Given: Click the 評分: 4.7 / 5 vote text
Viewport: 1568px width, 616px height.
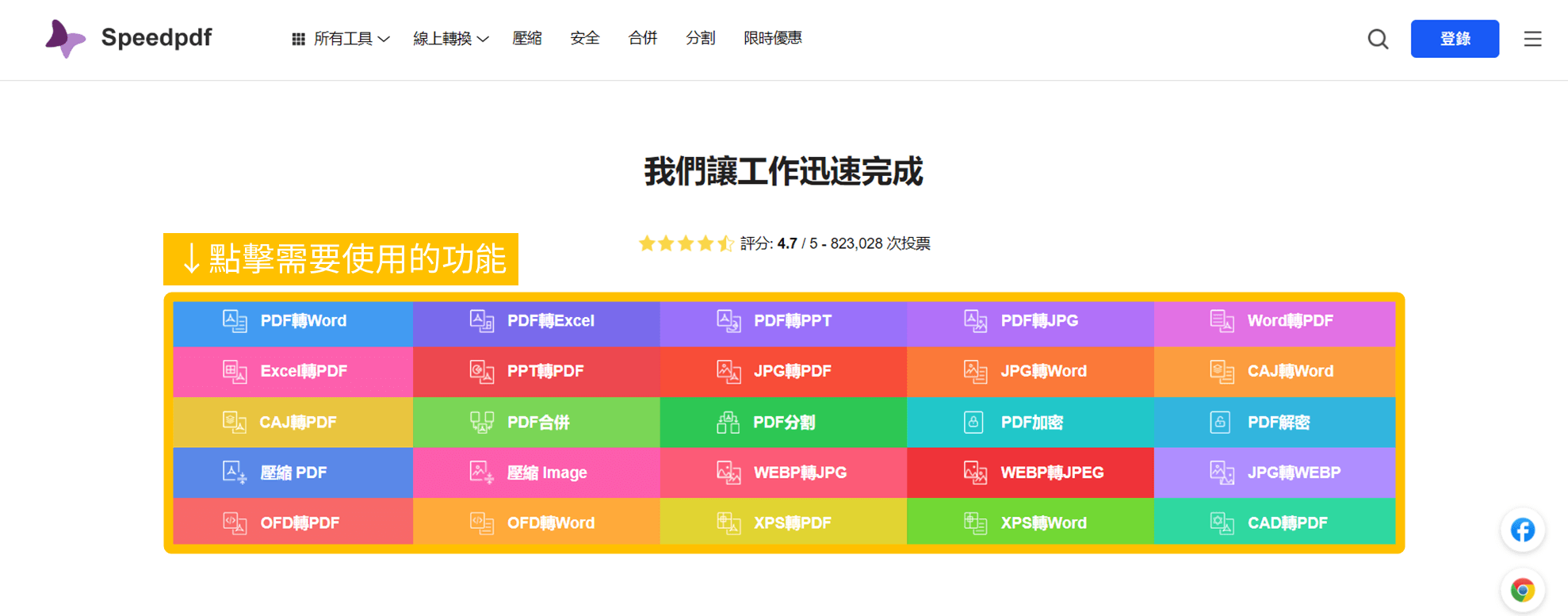Looking at the screenshot, I should [836, 243].
